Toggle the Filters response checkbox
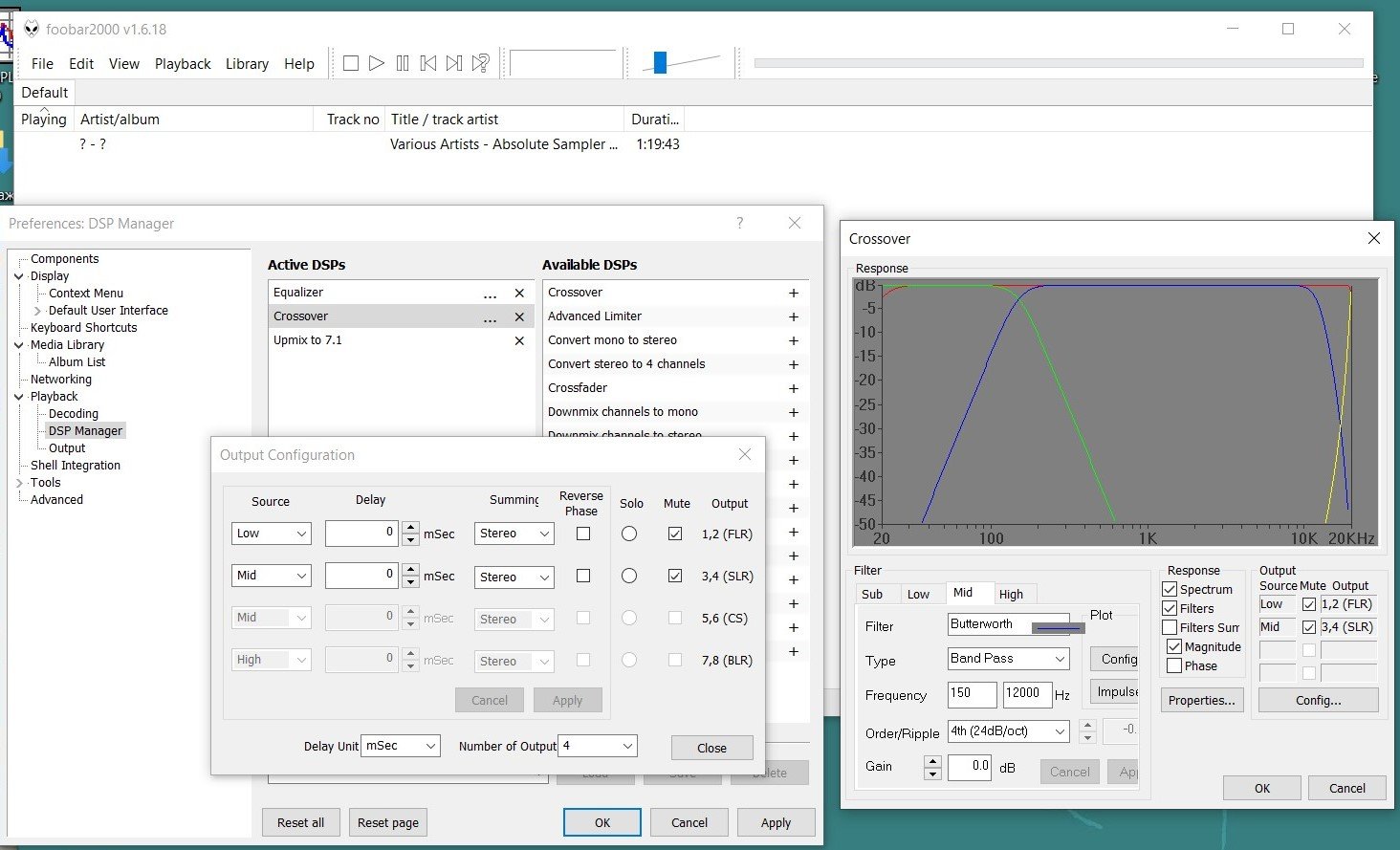The height and width of the screenshot is (850, 1400). (1170, 608)
